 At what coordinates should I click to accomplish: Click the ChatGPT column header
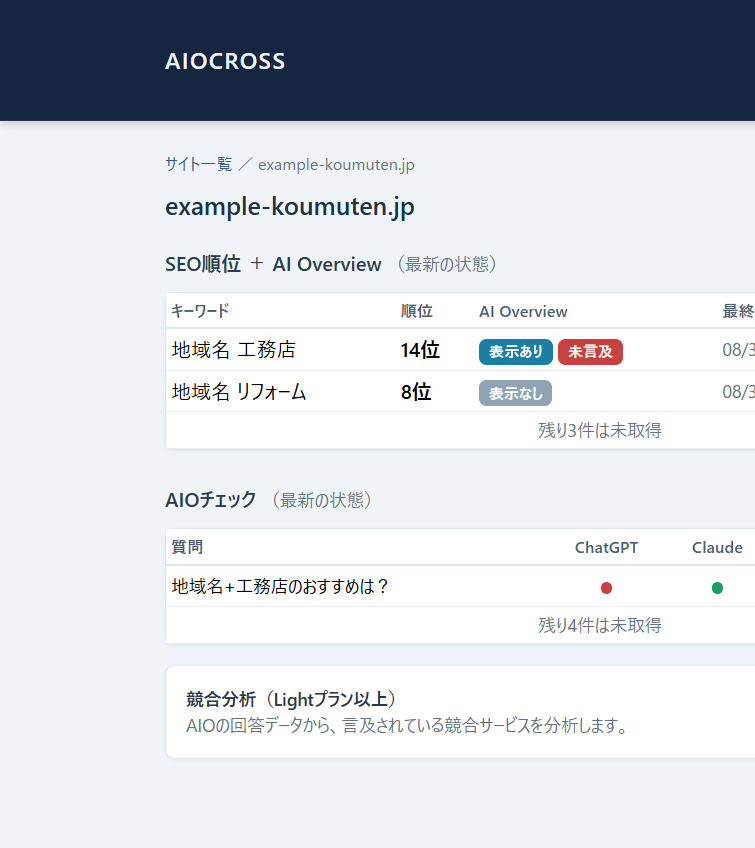click(606, 547)
